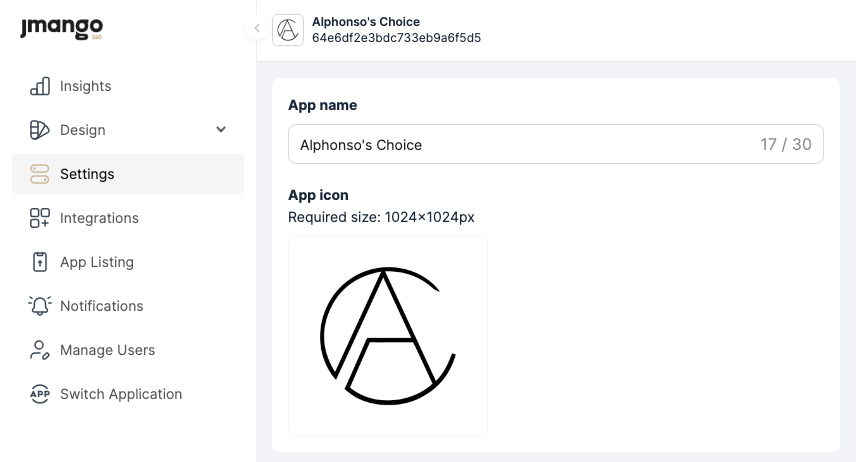This screenshot has height=462, width=856.
Task: Click the Alphonso's Choice header avatar
Action: click(x=288, y=30)
